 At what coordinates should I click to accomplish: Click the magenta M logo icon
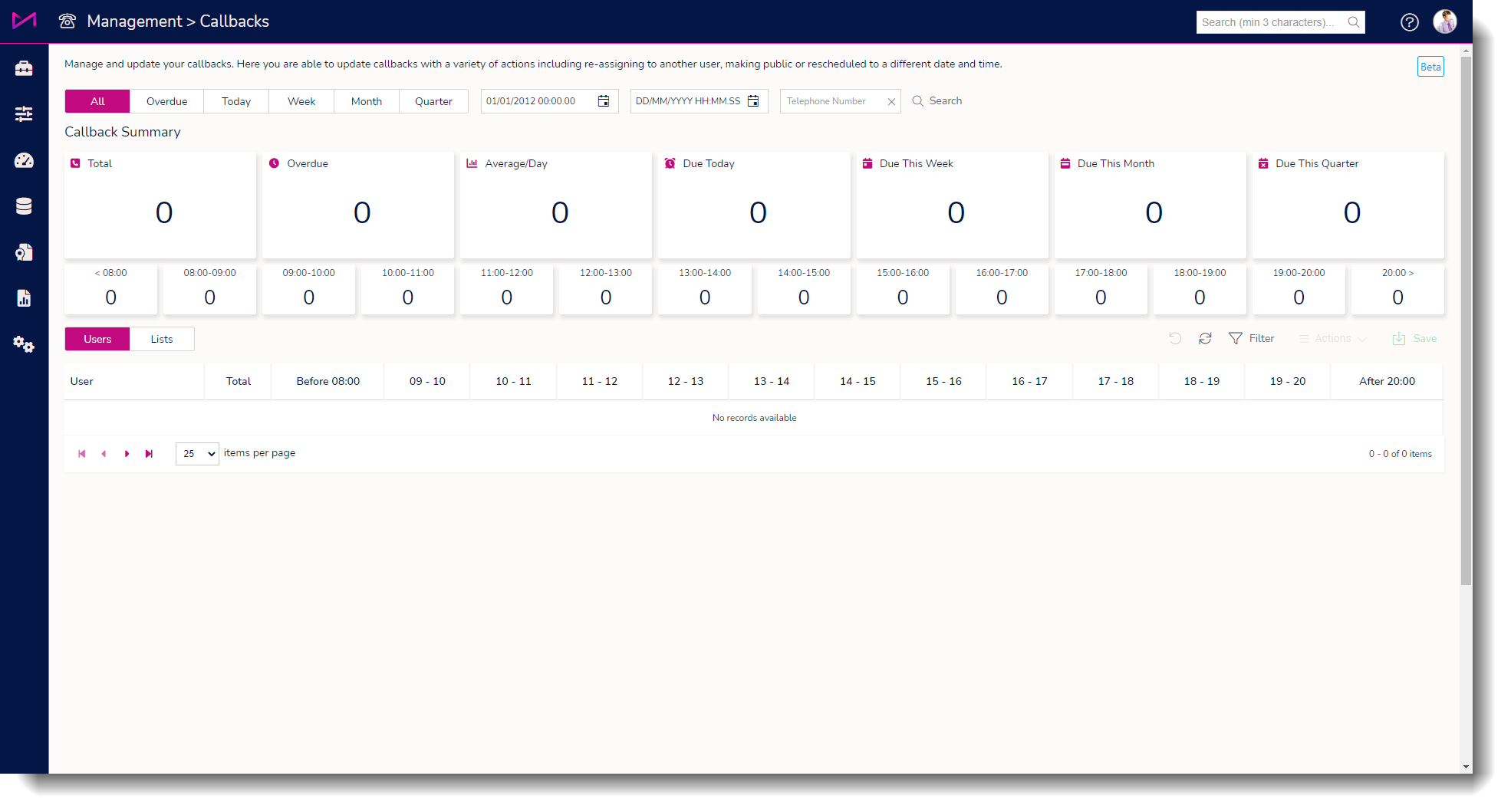[x=24, y=21]
